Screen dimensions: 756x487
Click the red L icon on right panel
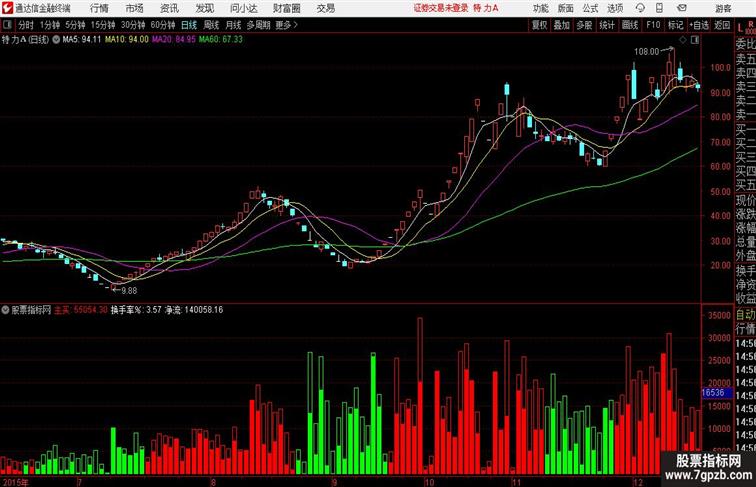(x=741, y=27)
